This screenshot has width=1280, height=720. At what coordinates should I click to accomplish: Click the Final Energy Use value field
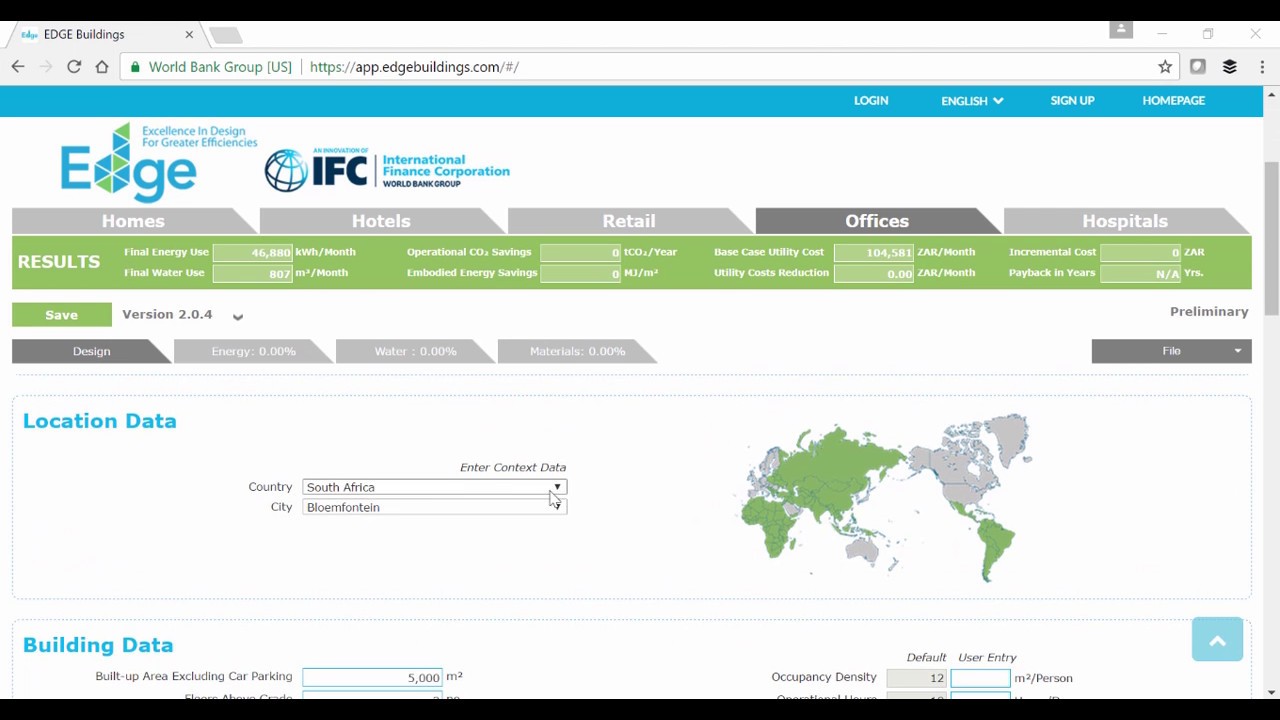tap(252, 253)
